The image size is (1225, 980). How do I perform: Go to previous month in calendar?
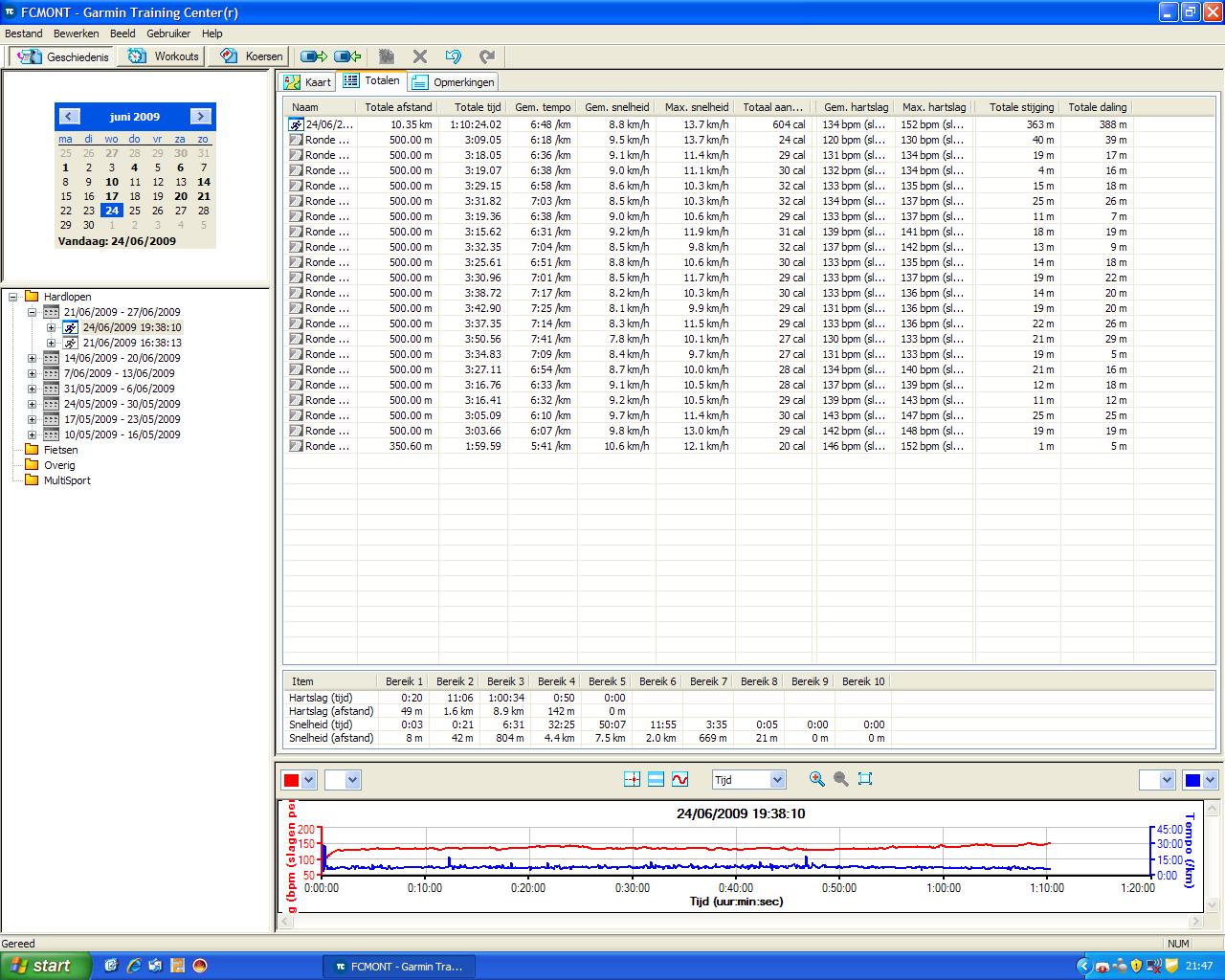tap(69, 117)
